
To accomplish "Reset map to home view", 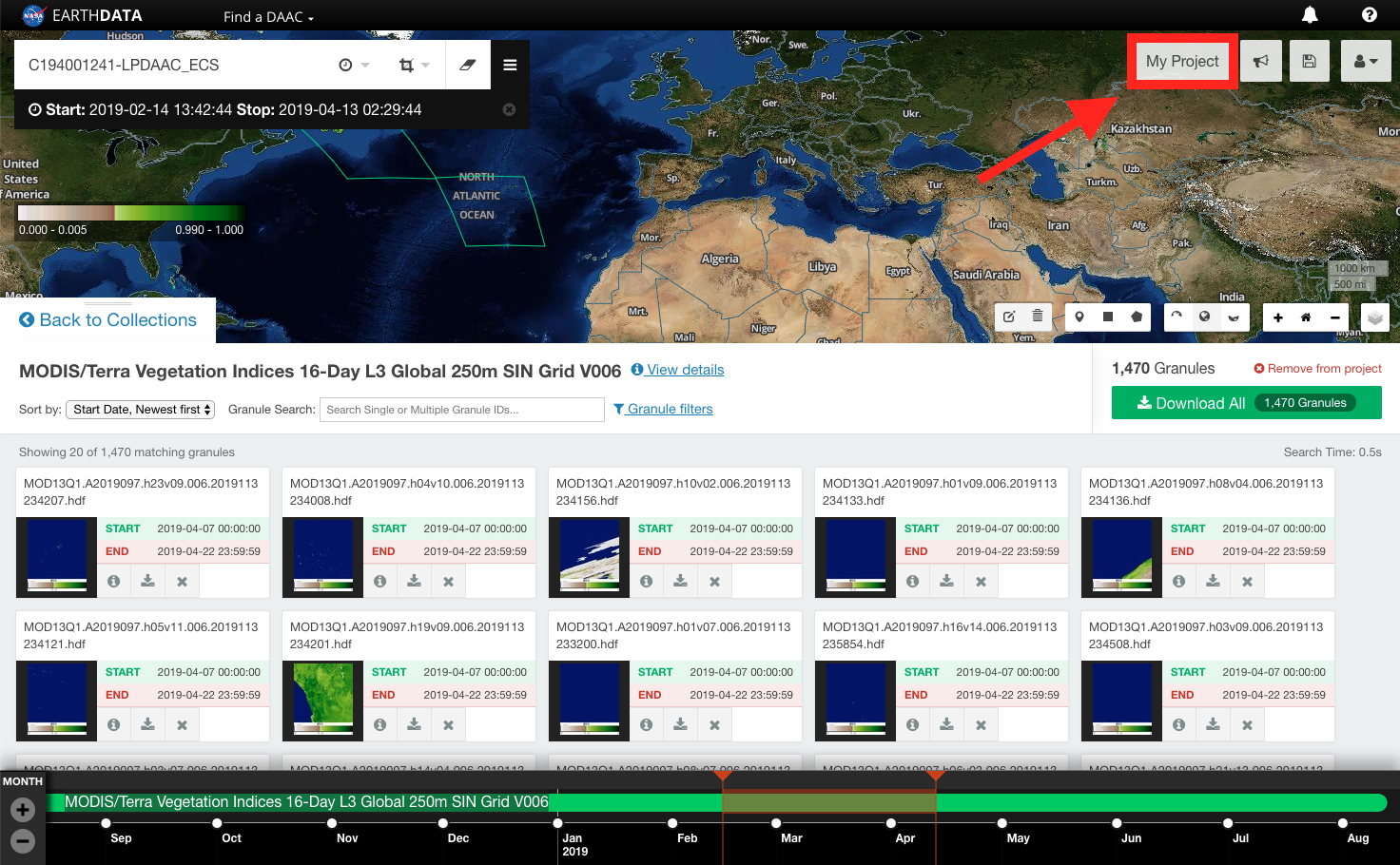I will (1306, 317).
